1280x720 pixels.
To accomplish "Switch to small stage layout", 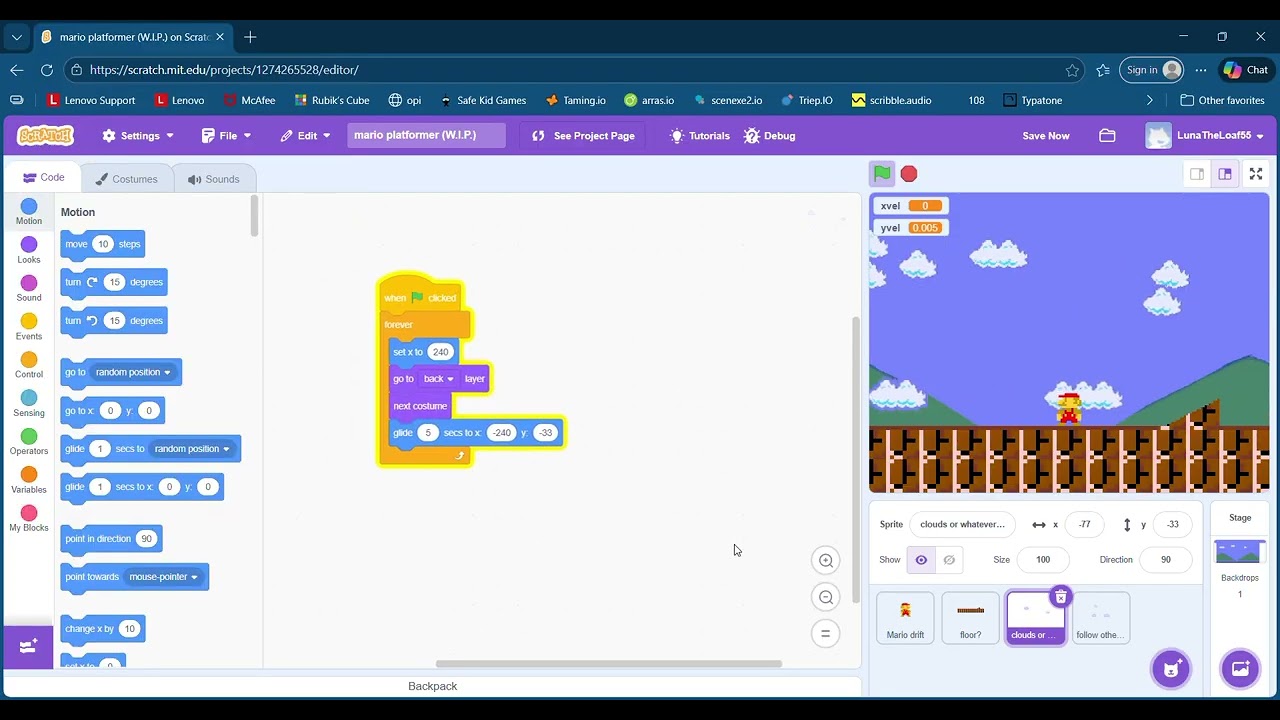I will tap(1197, 174).
